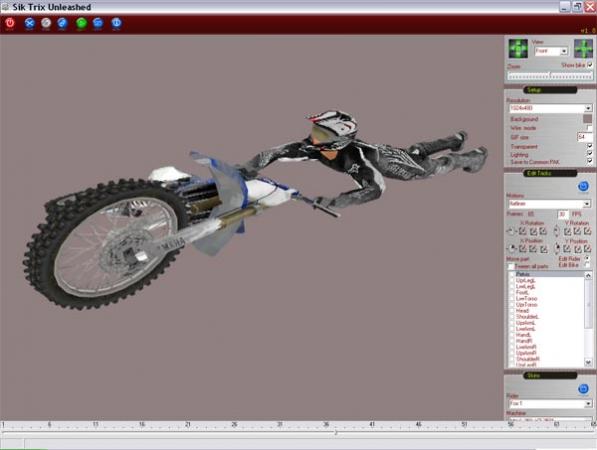
Task: Click the red power icon in toolbar
Action: (x=10, y=24)
